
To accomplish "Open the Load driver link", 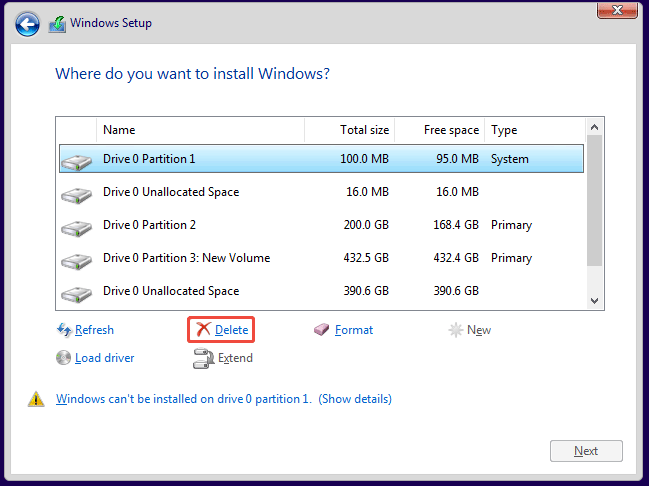I will click(105, 358).
